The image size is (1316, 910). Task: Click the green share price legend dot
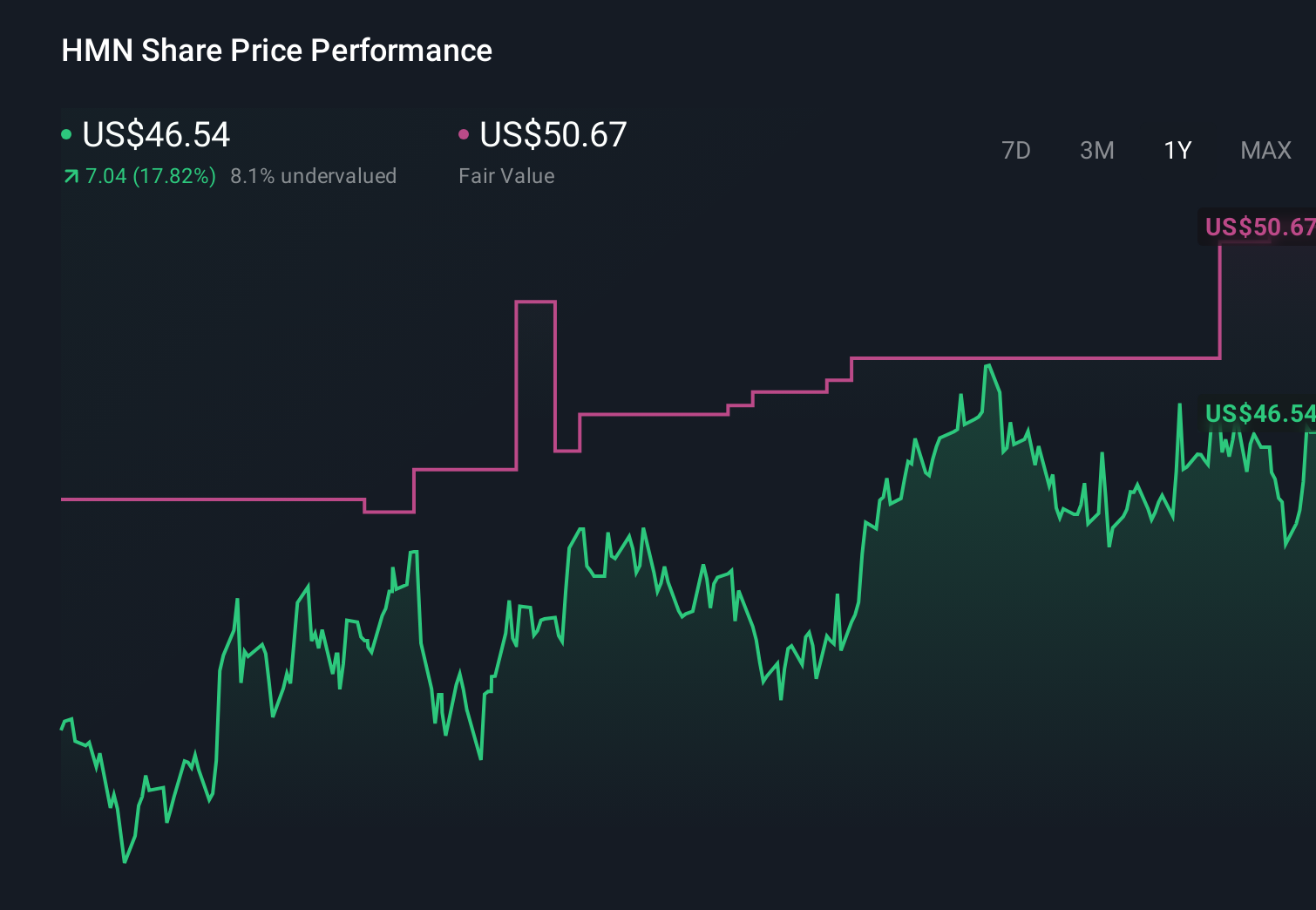[66, 133]
